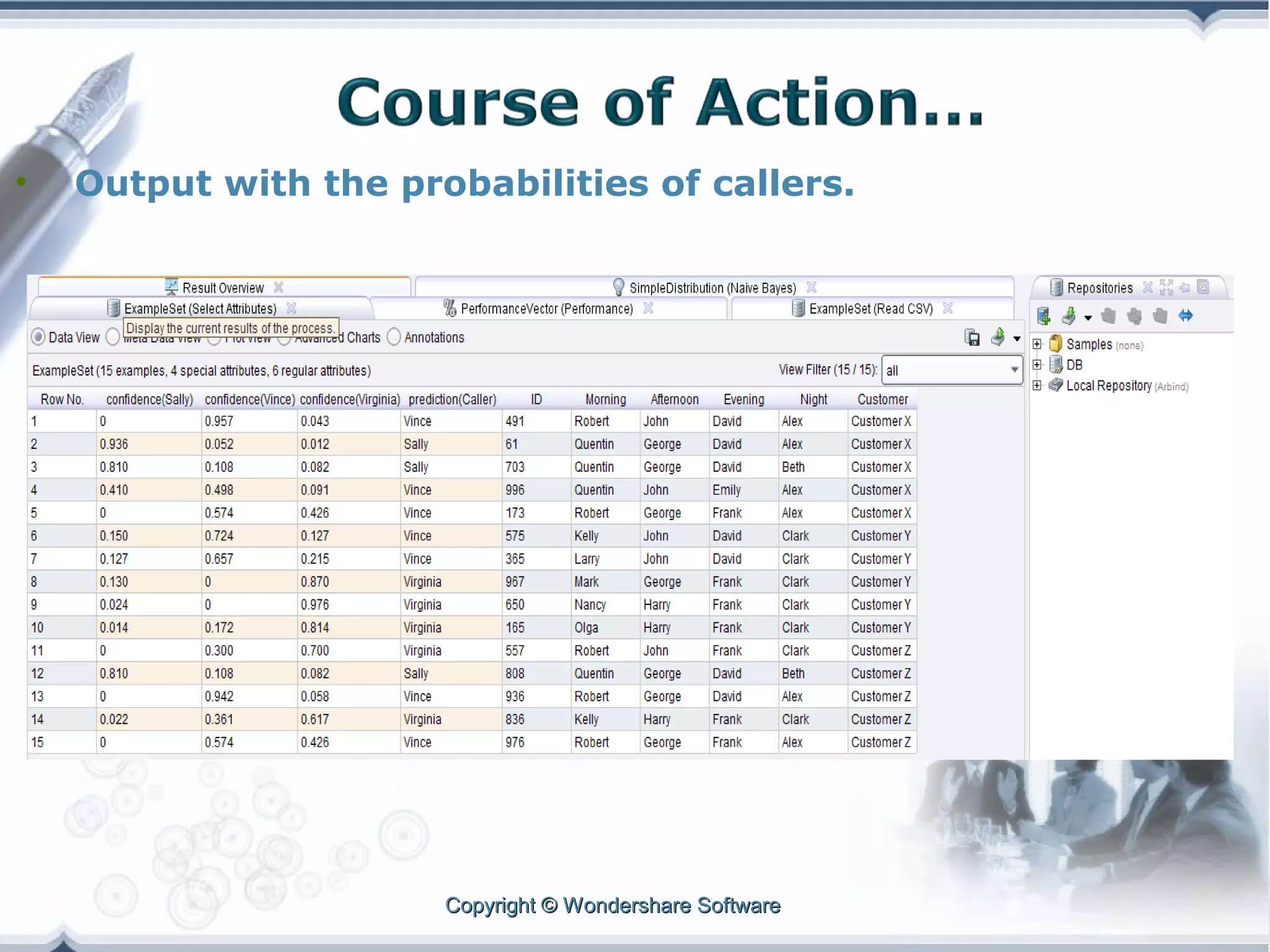This screenshot has width=1270, height=952.
Task: Sort by prediction(Caller) column header
Action: coord(453,399)
